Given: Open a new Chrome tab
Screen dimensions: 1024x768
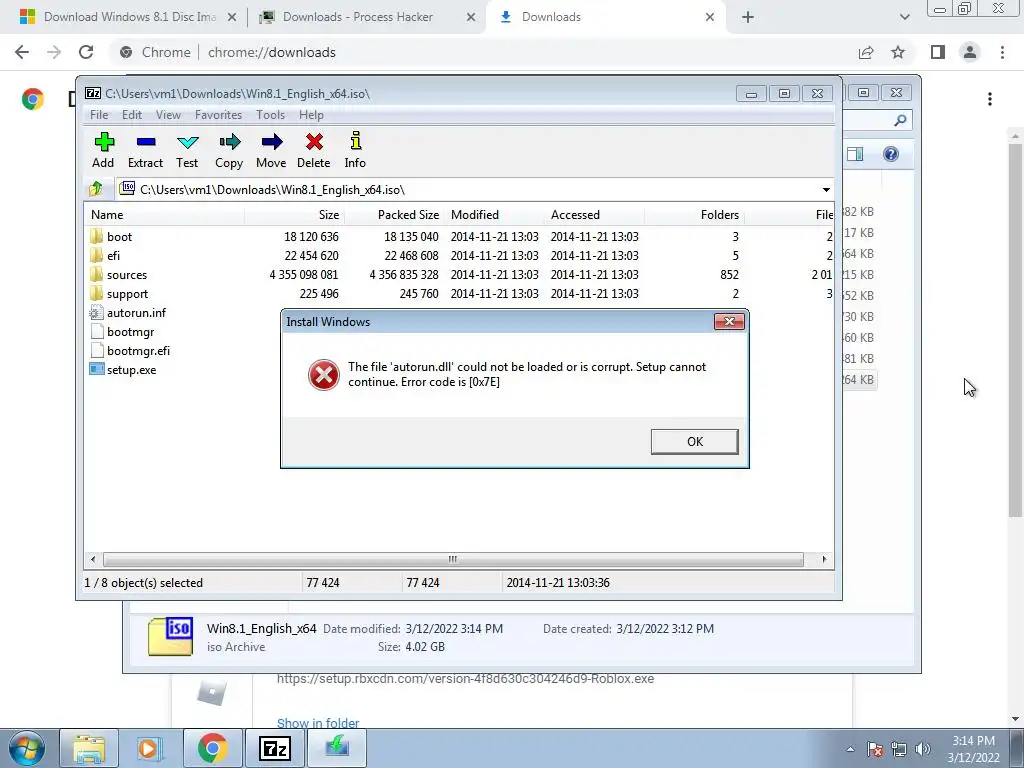Looking at the screenshot, I should (748, 18).
